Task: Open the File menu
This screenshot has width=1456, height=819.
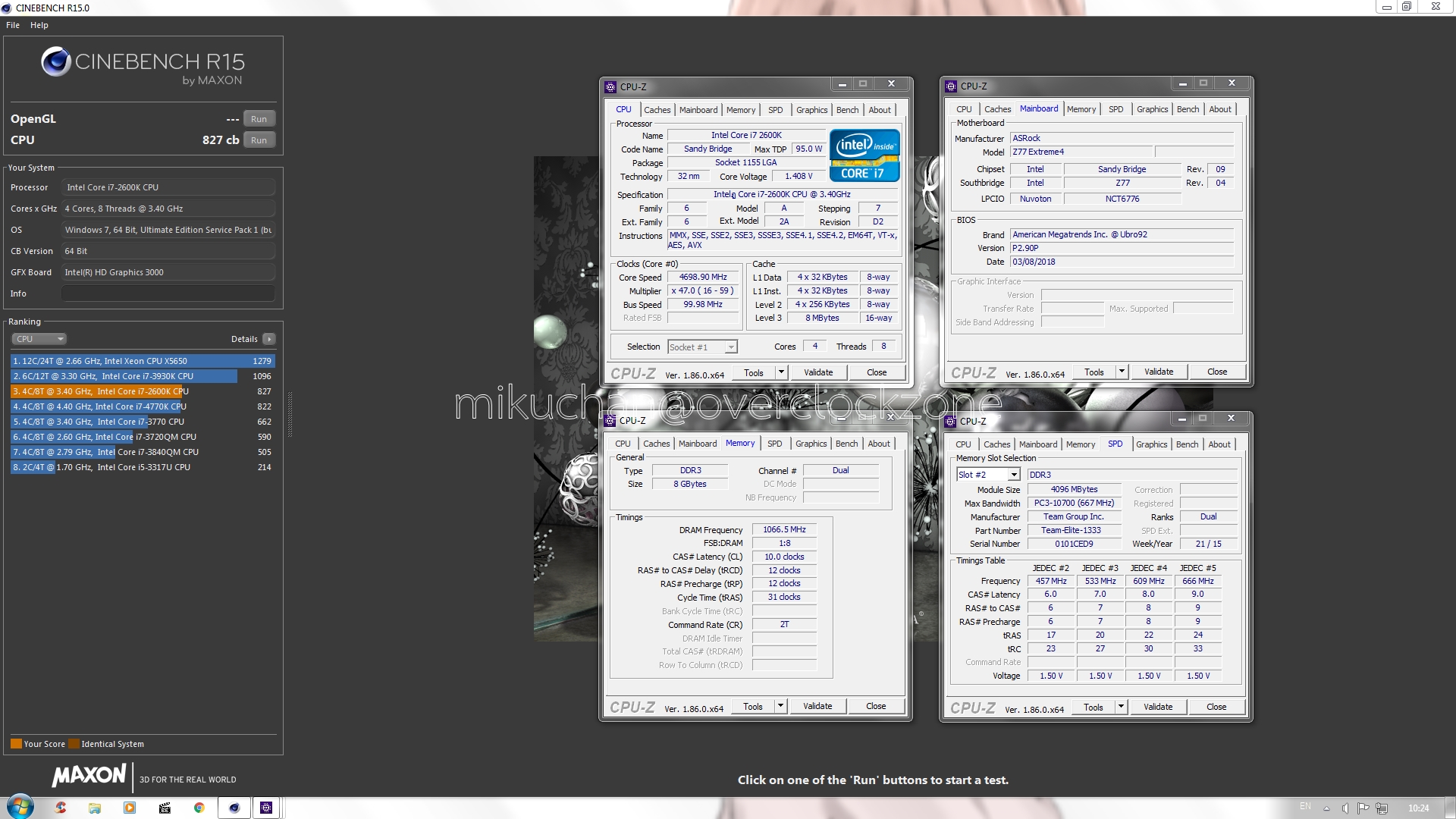Action: pyautogui.click(x=13, y=25)
